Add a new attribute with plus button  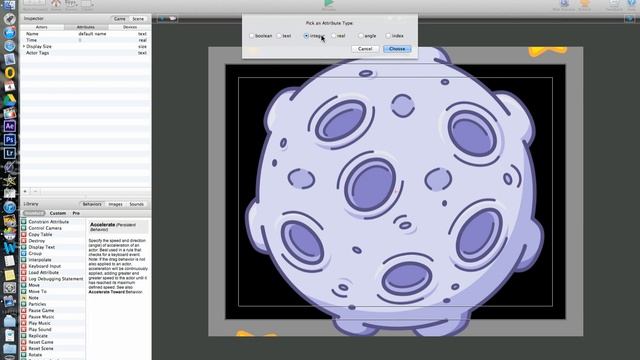pyautogui.click(x=25, y=191)
